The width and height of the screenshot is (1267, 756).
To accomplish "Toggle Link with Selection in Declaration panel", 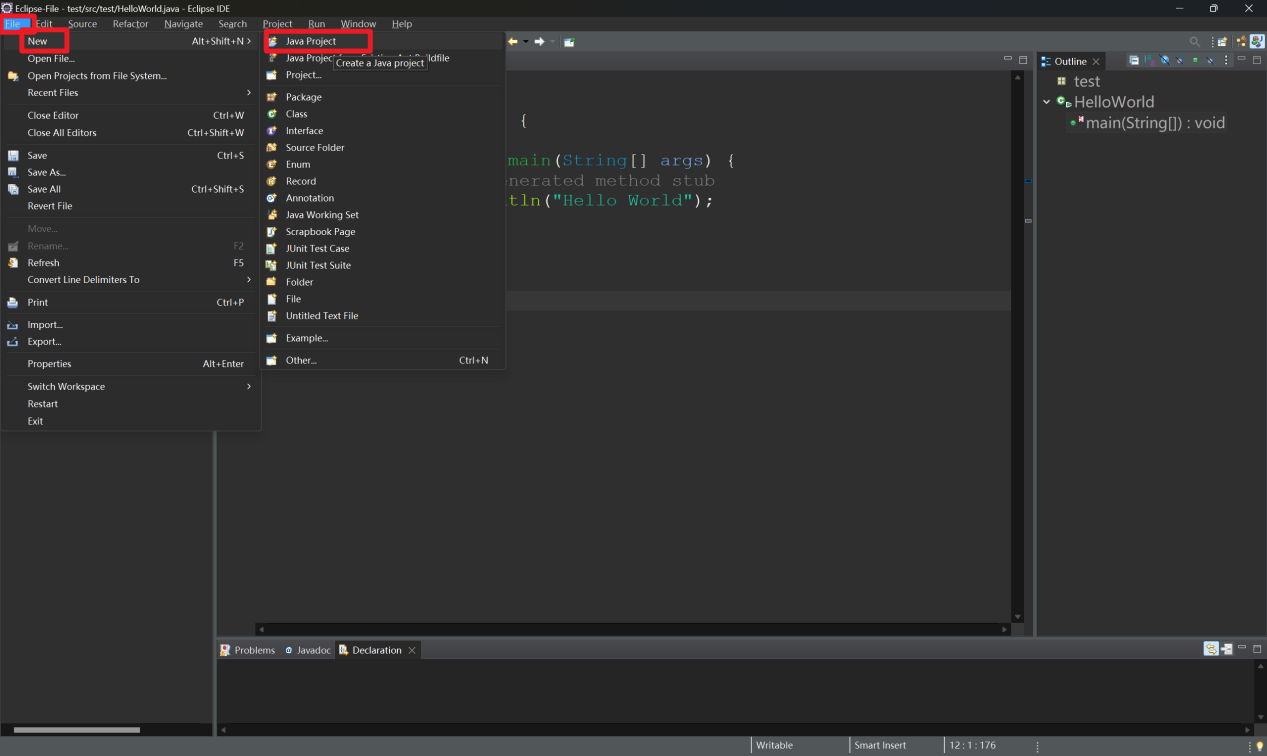I will (x=1211, y=649).
